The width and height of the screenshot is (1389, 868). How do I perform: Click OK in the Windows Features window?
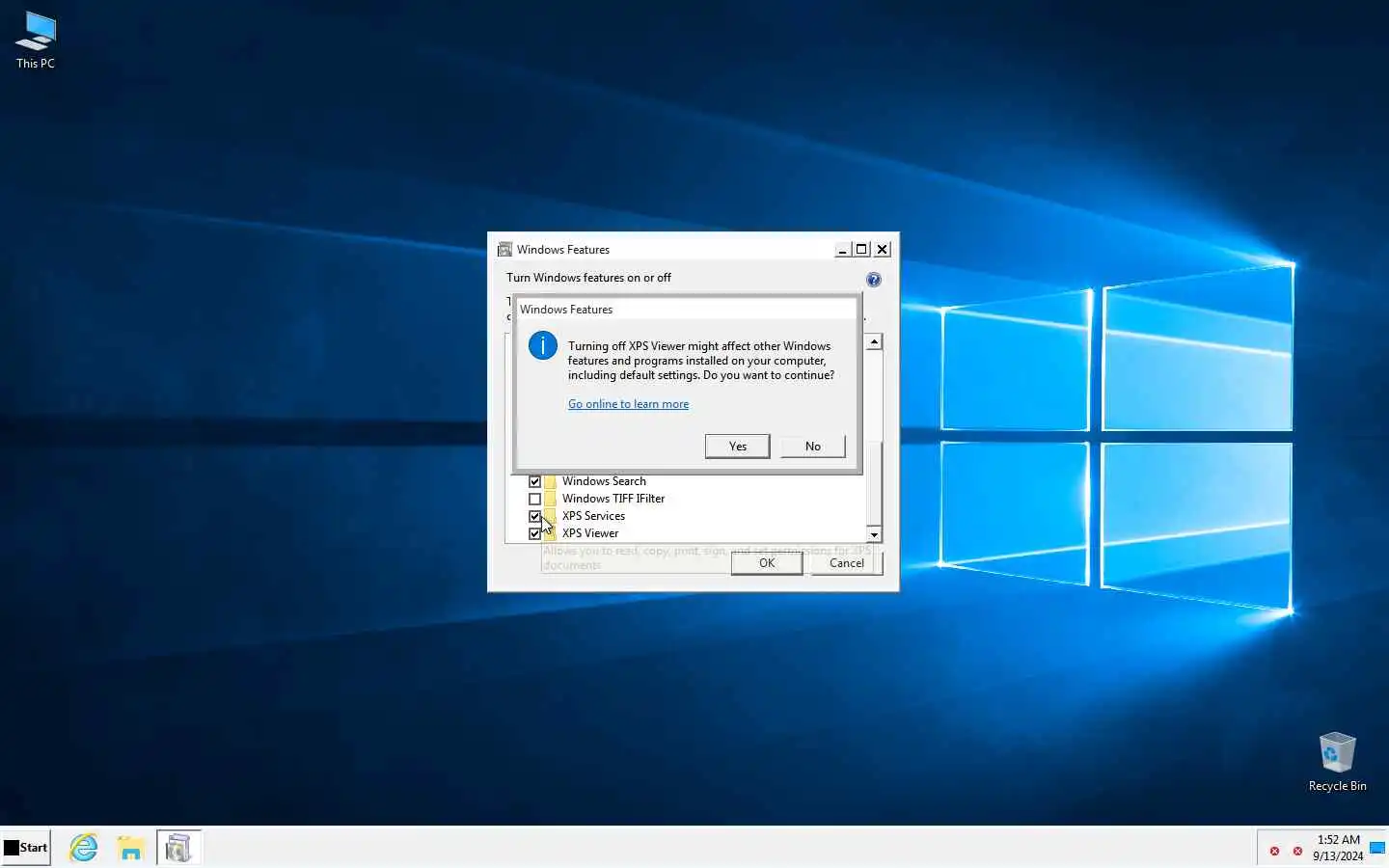767,563
